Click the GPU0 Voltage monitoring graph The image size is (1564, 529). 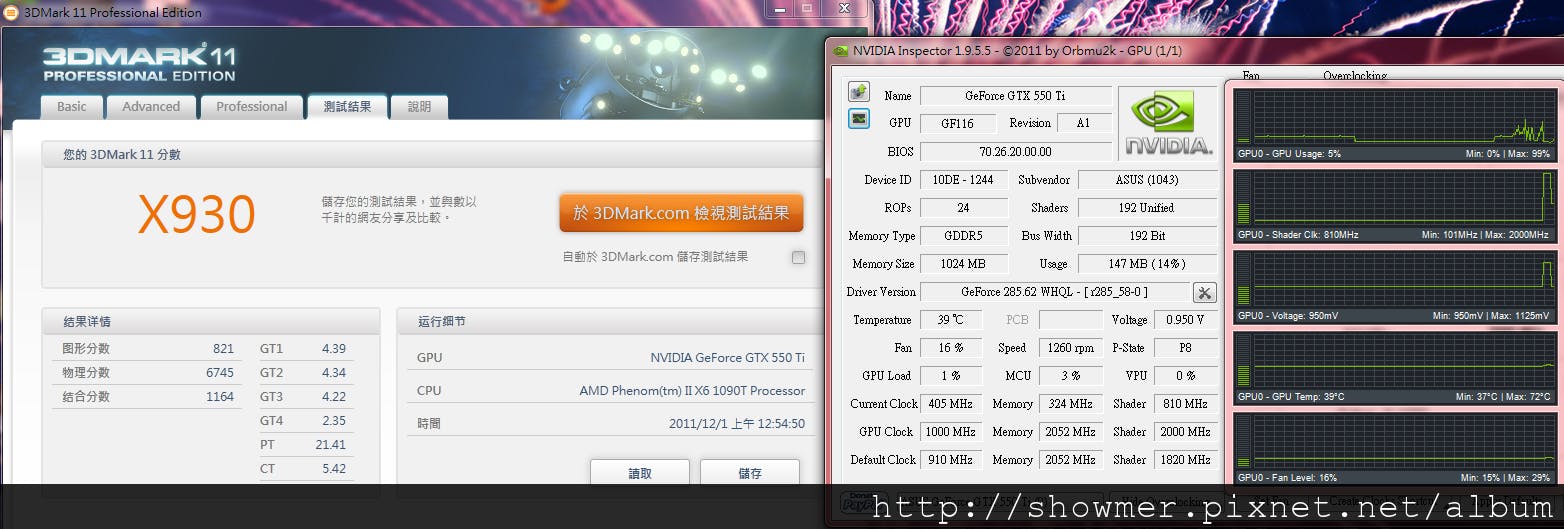pyautogui.click(x=1393, y=287)
